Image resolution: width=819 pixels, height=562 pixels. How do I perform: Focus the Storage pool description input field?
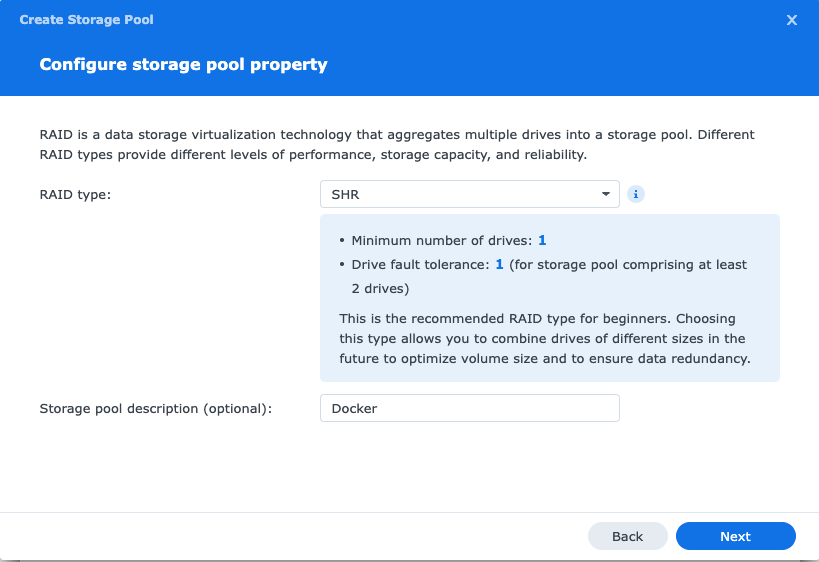469,408
